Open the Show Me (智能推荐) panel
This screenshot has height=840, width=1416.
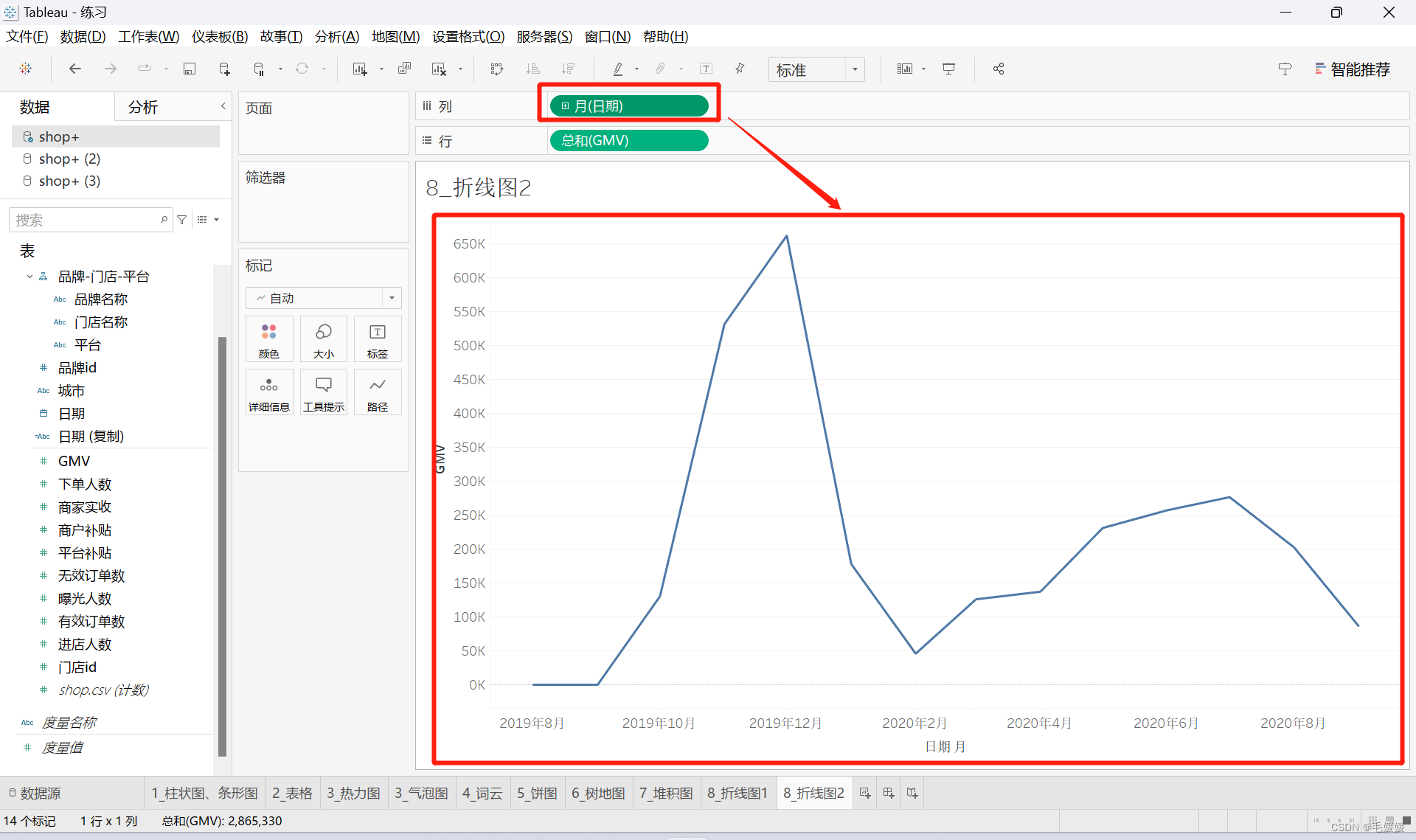click(x=1353, y=69)
